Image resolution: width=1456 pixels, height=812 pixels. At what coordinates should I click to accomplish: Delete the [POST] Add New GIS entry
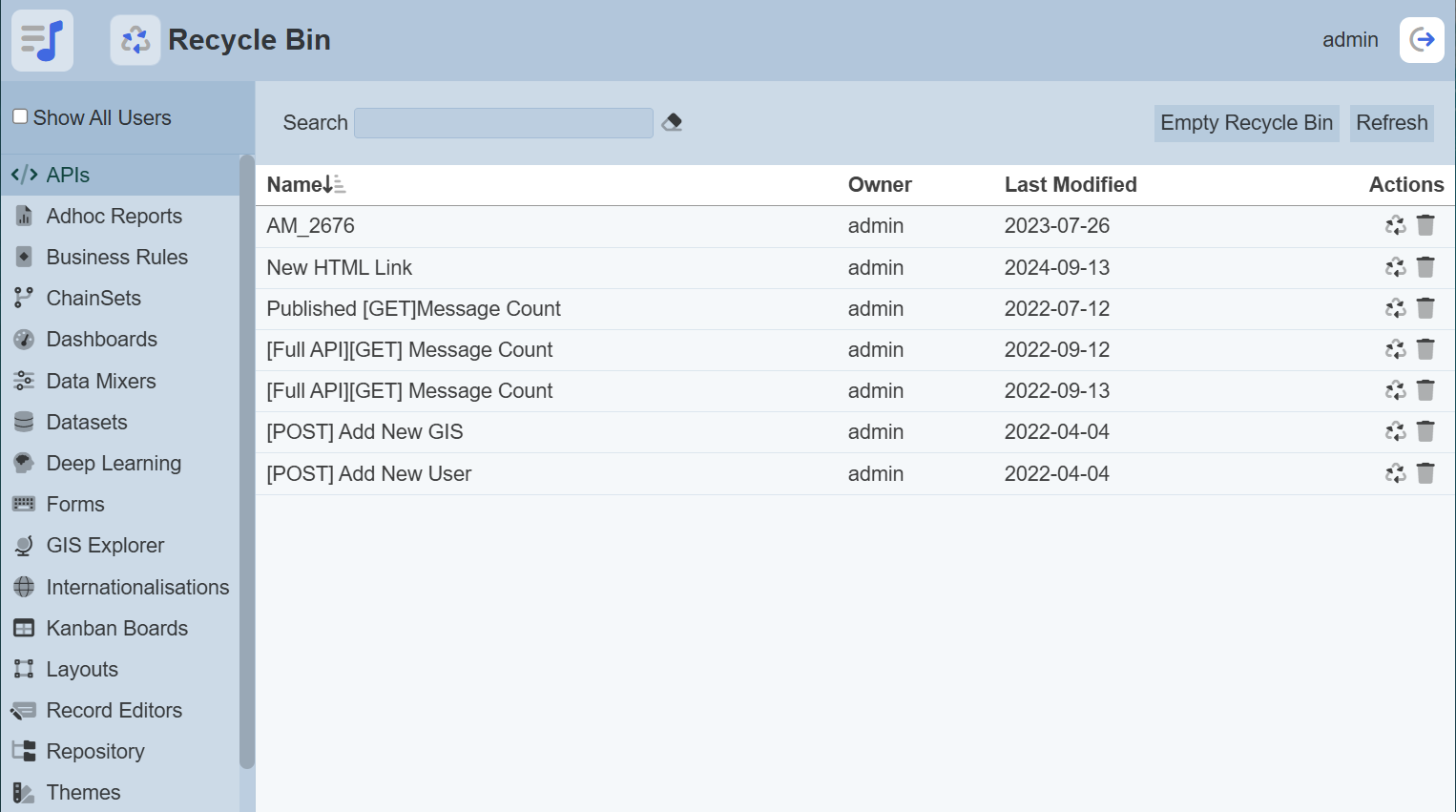point(1425,431)
